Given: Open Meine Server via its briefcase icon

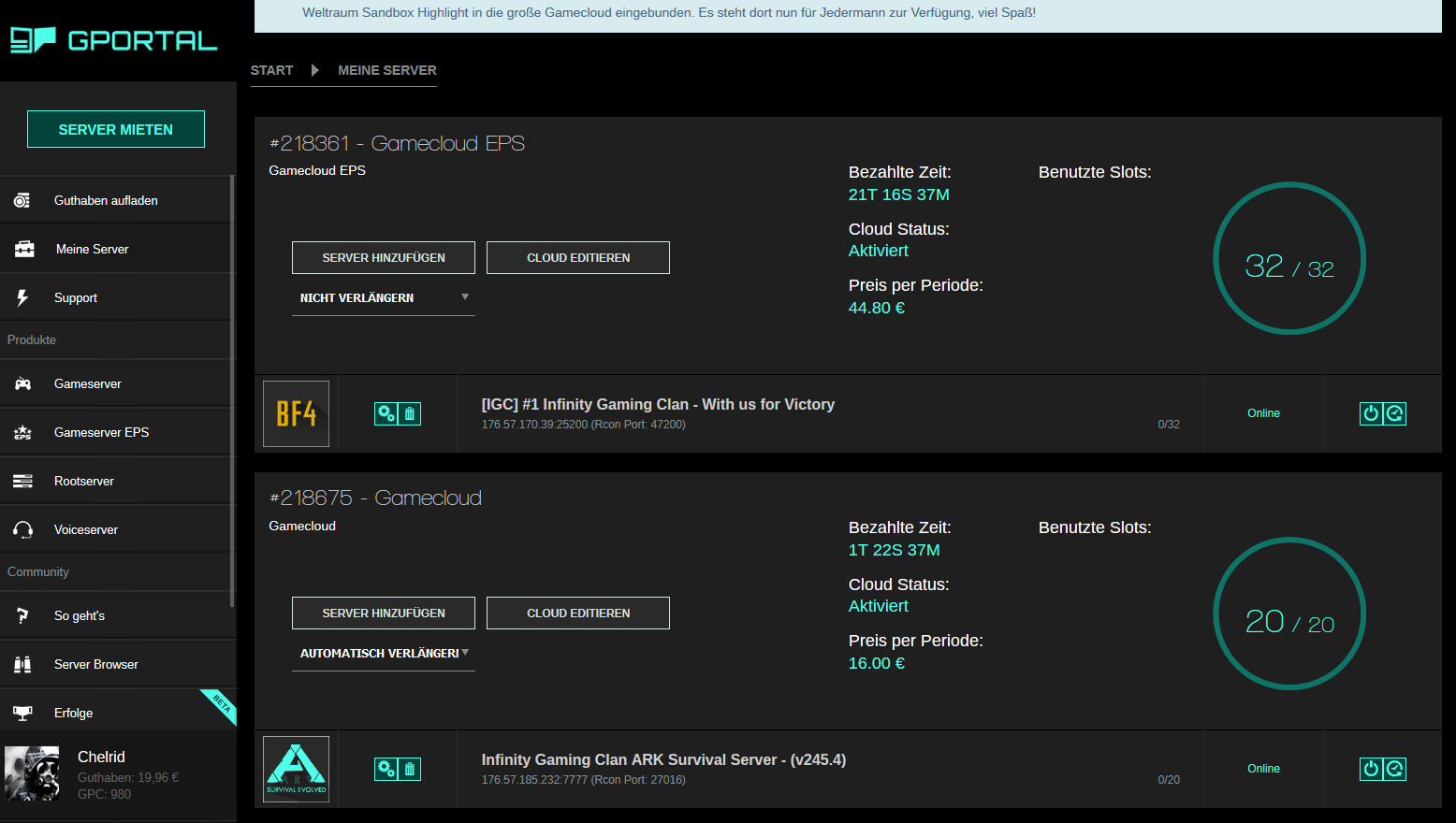Looking at the screenshot, I should pos(24,249).
